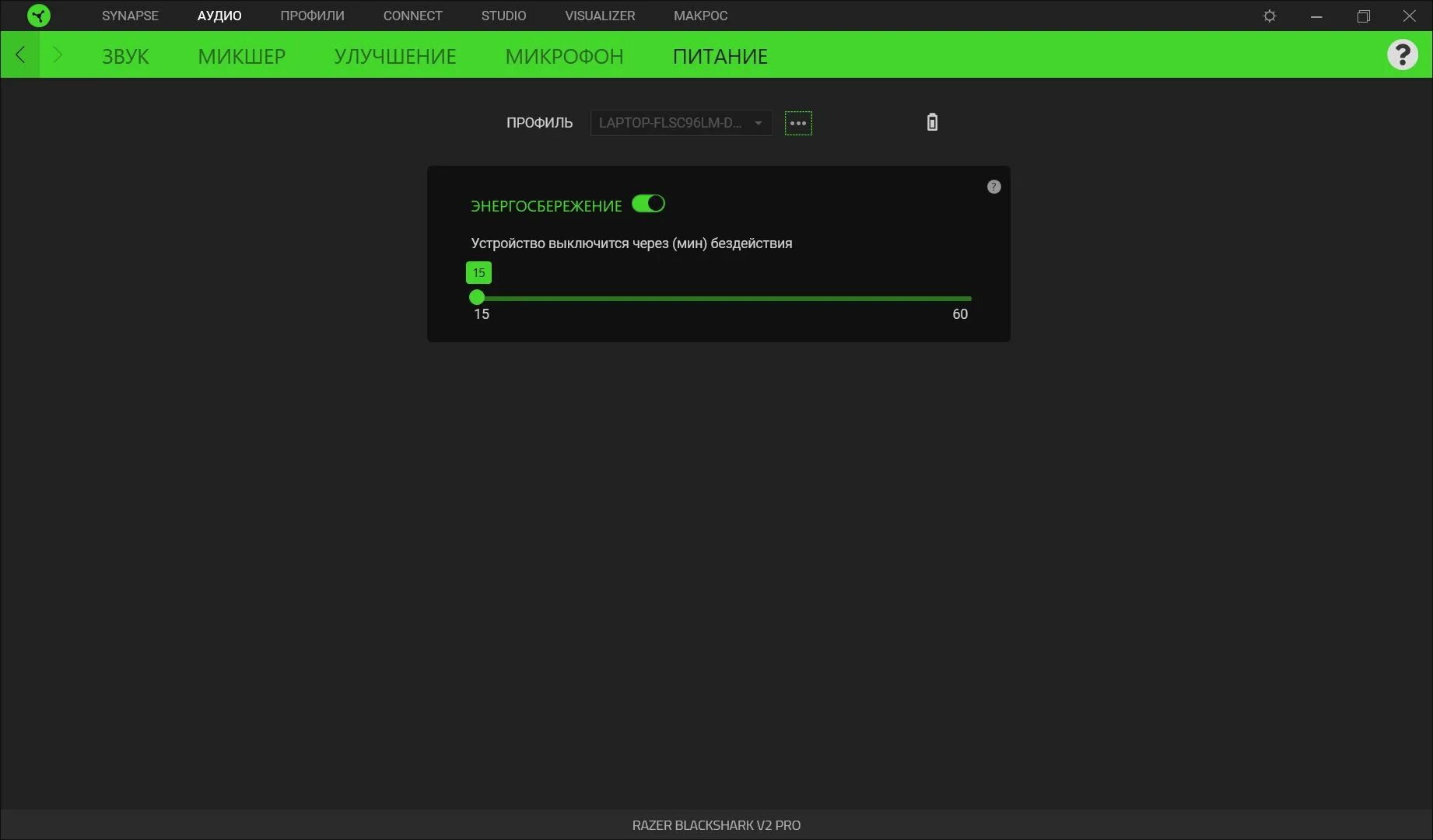Click the inactivity shutdown description text
1433x840 pixels.
(x=631, y=243)
